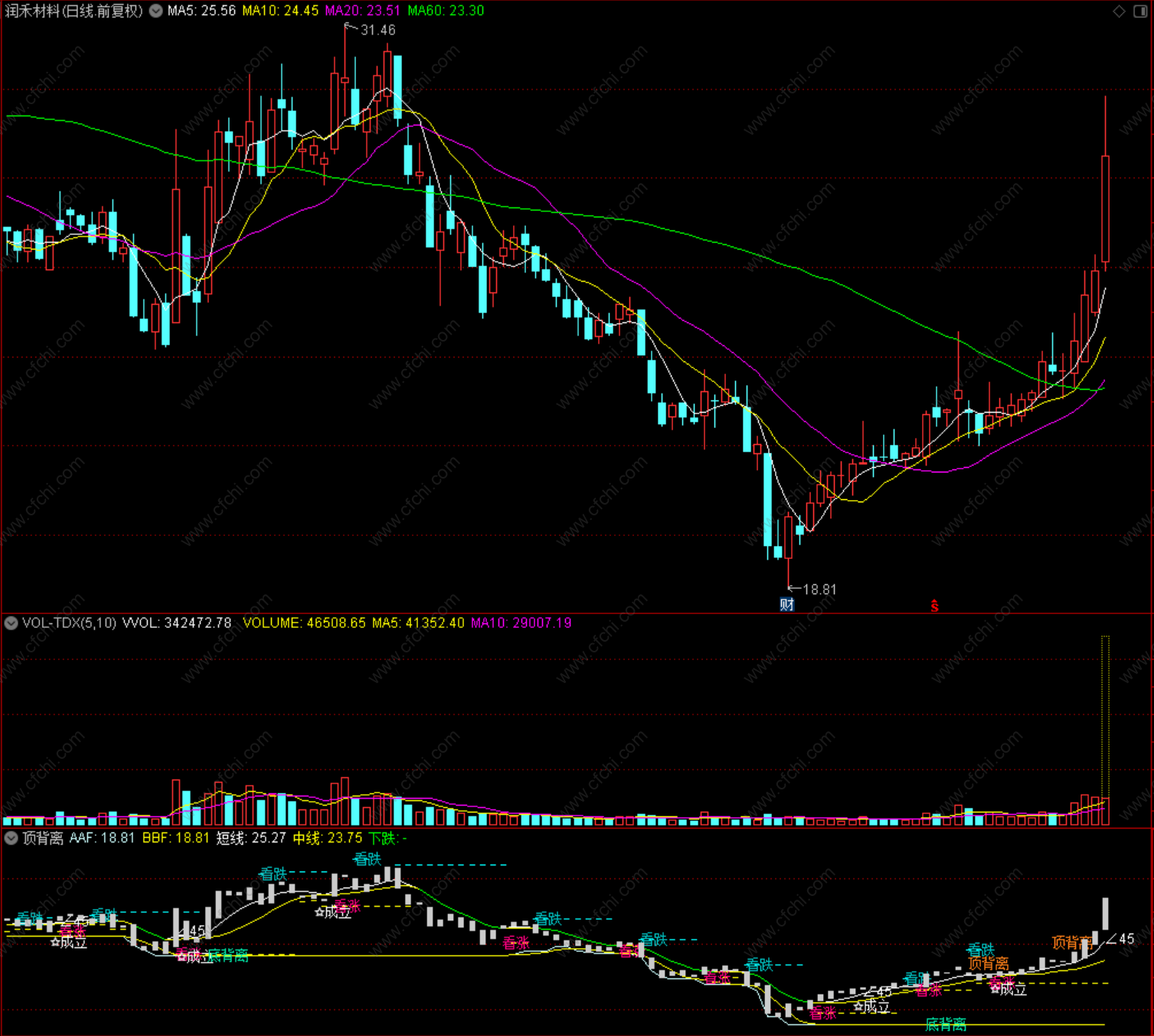Click the VOLUME: 46508.65 value
The image size is (1154, 1036).
click(x=304, y=623)
